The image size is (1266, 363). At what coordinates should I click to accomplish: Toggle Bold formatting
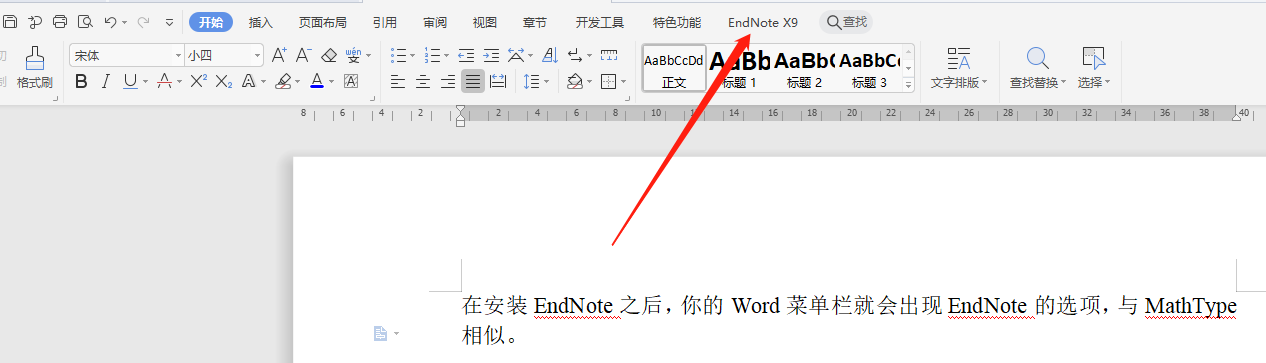[82, 81]
